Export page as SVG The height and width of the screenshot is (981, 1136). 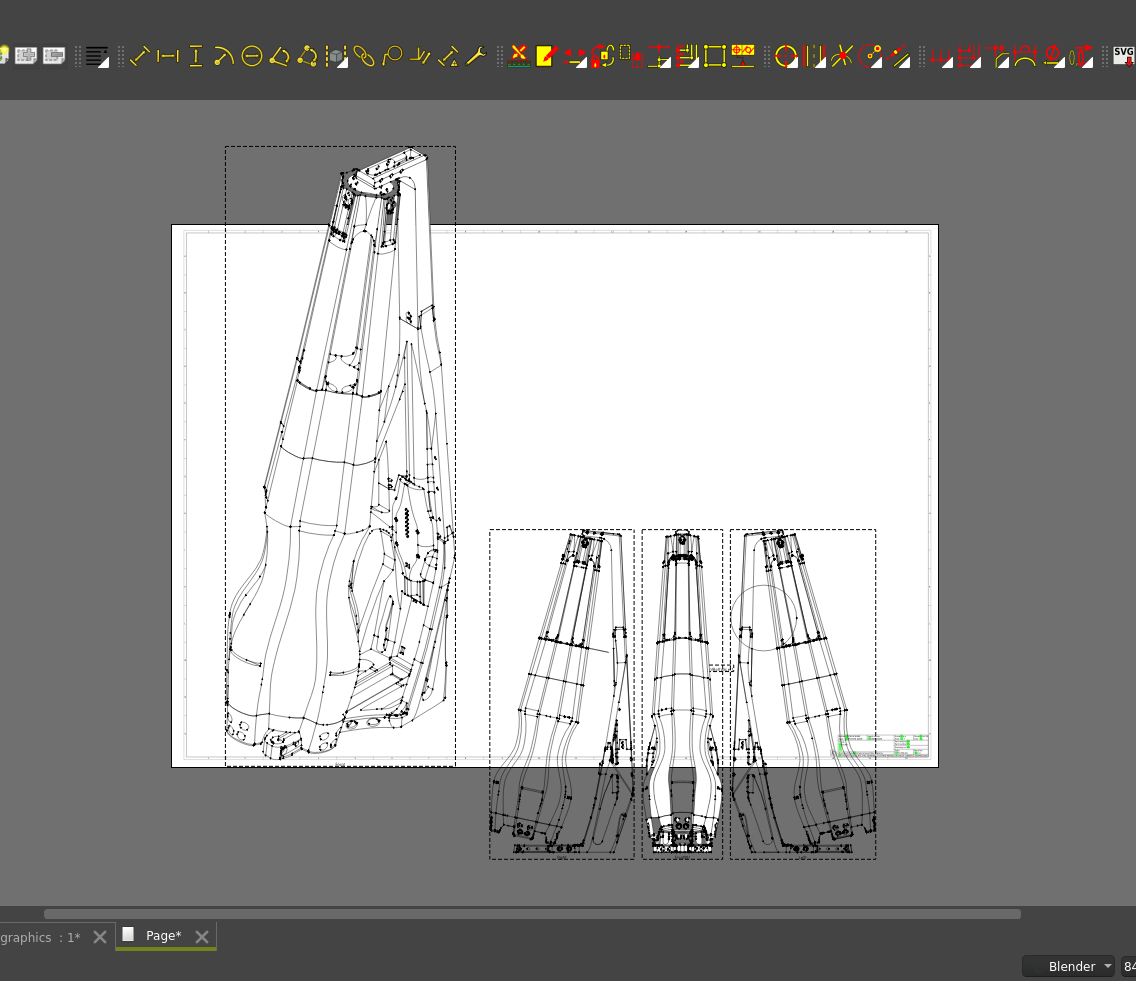(1124, 56)
